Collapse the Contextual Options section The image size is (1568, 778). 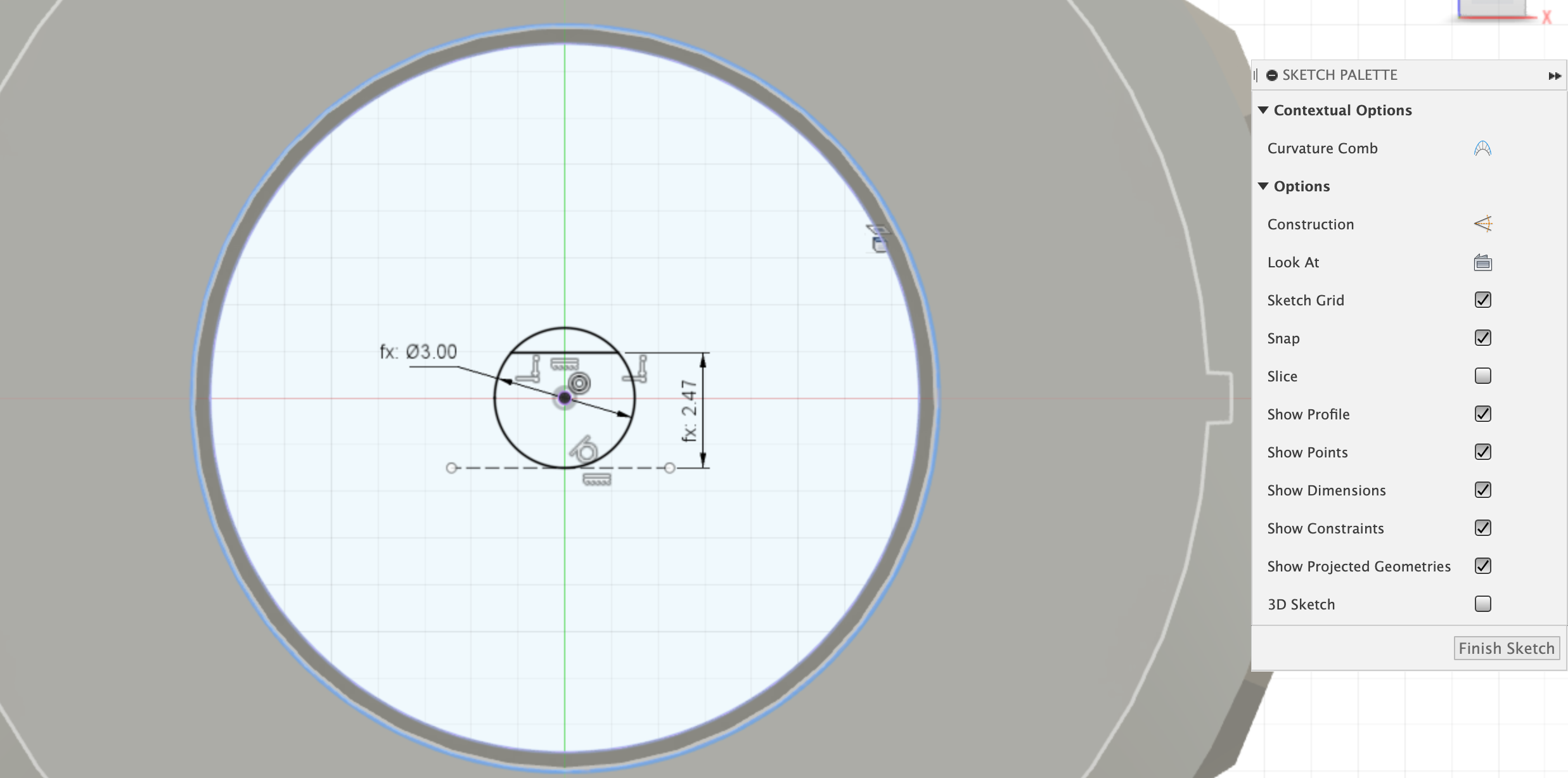pos(1263,110)
